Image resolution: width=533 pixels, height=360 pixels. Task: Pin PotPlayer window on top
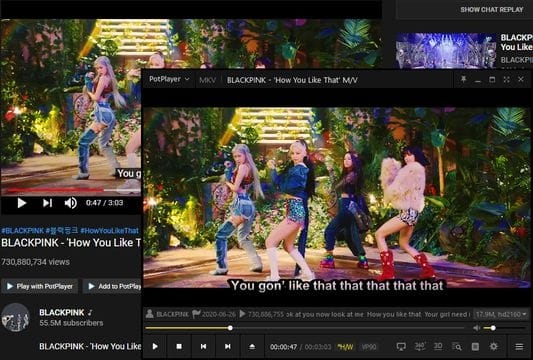(x=463, y=79)
